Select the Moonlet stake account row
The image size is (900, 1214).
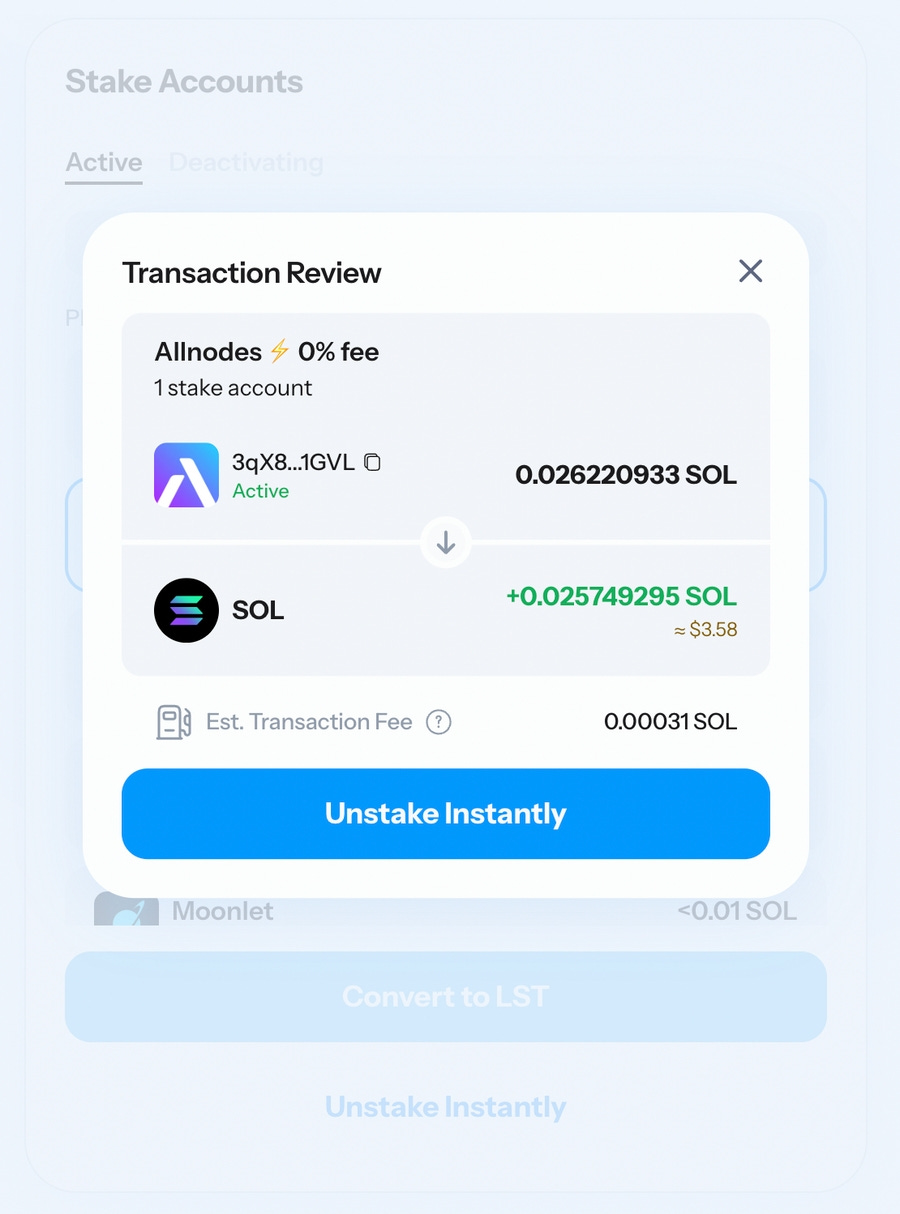click(446, 911)
